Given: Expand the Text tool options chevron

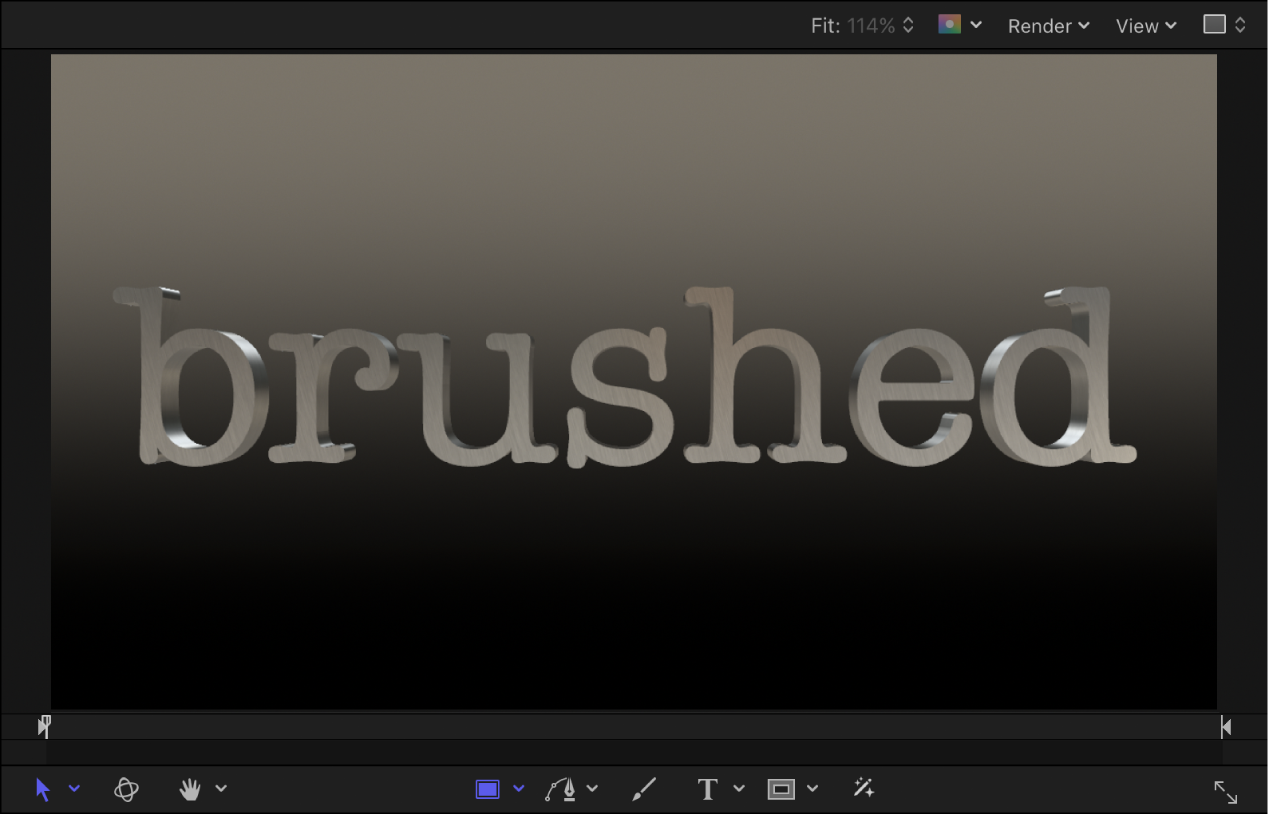Looking at the screenshot, I should coord(738,789).
